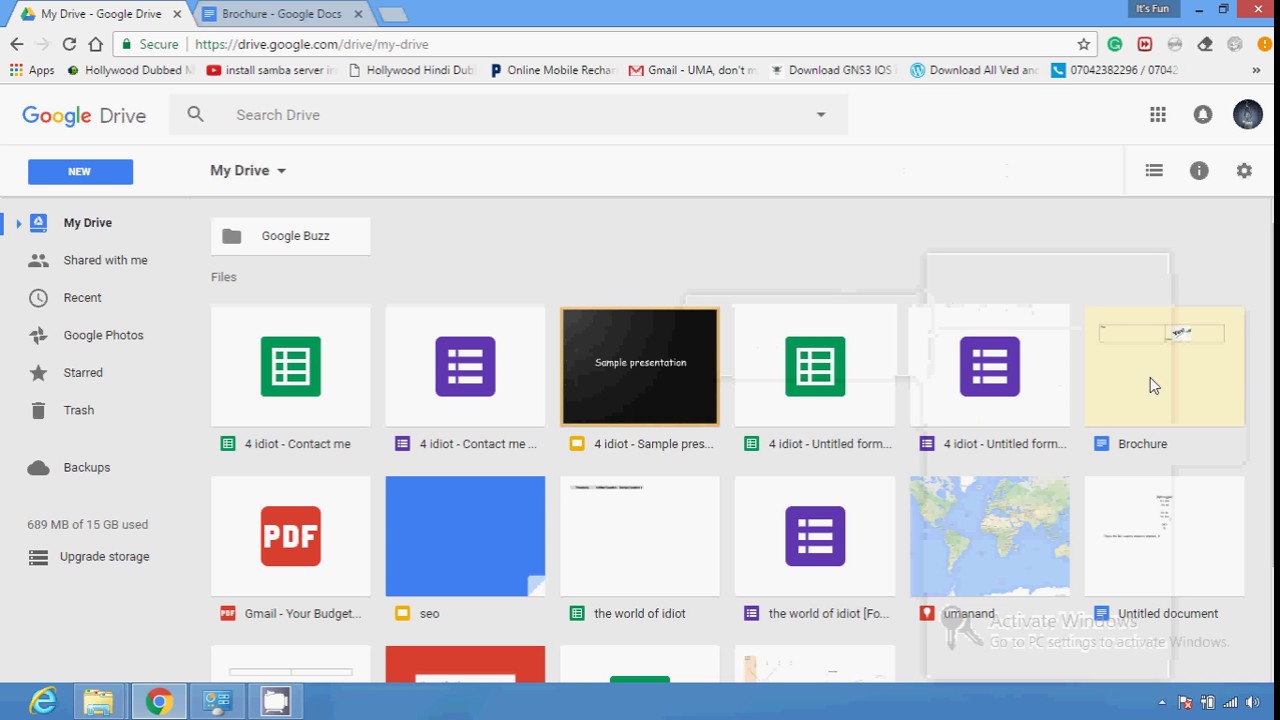
Task: Launch Internet Explorer from taskbar
Action: pyautogui.click(x=43, y=702)
